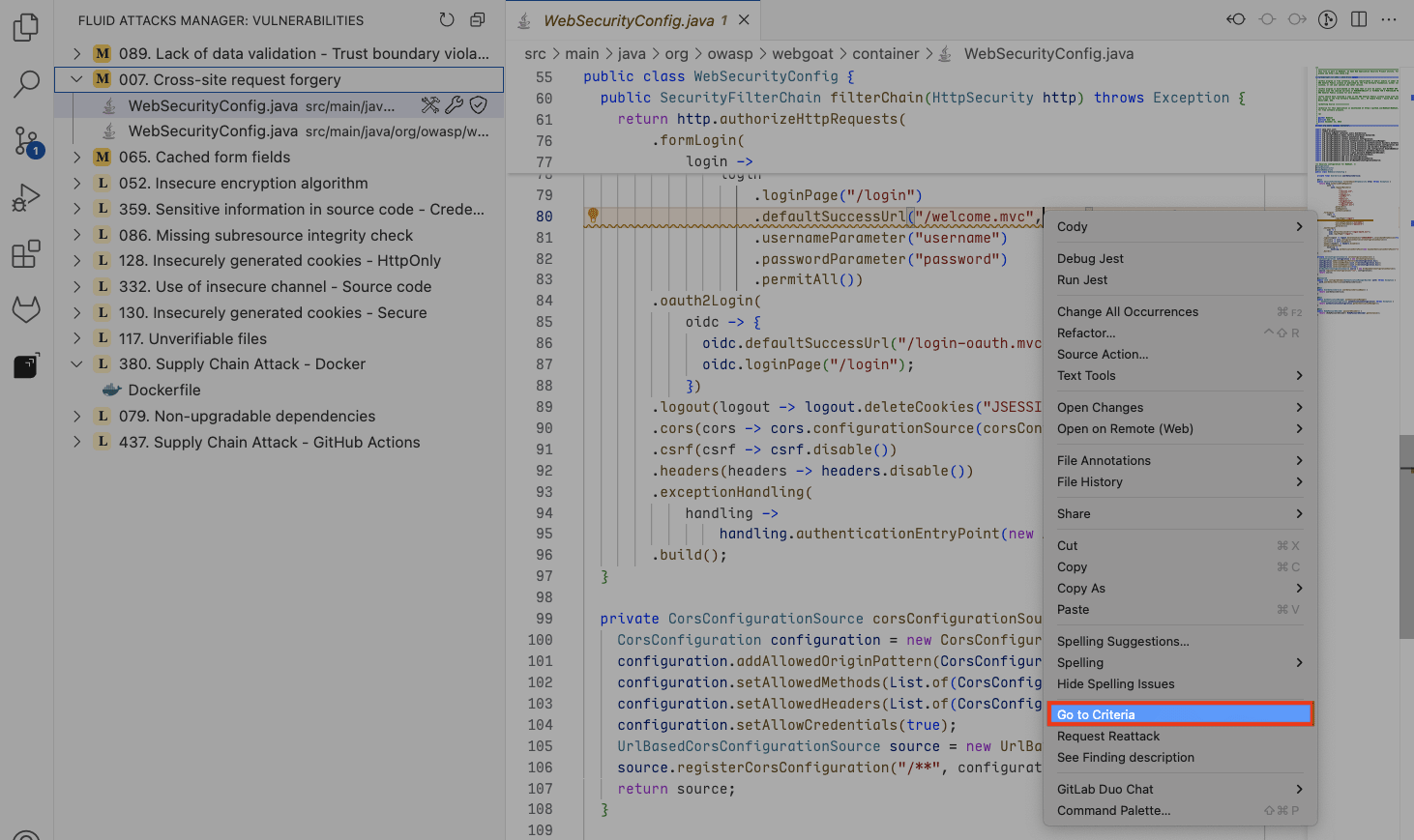Select Hide Spelling Issues
The width and height of the screenshot is (1414, 840).
tap(1180, 683)
